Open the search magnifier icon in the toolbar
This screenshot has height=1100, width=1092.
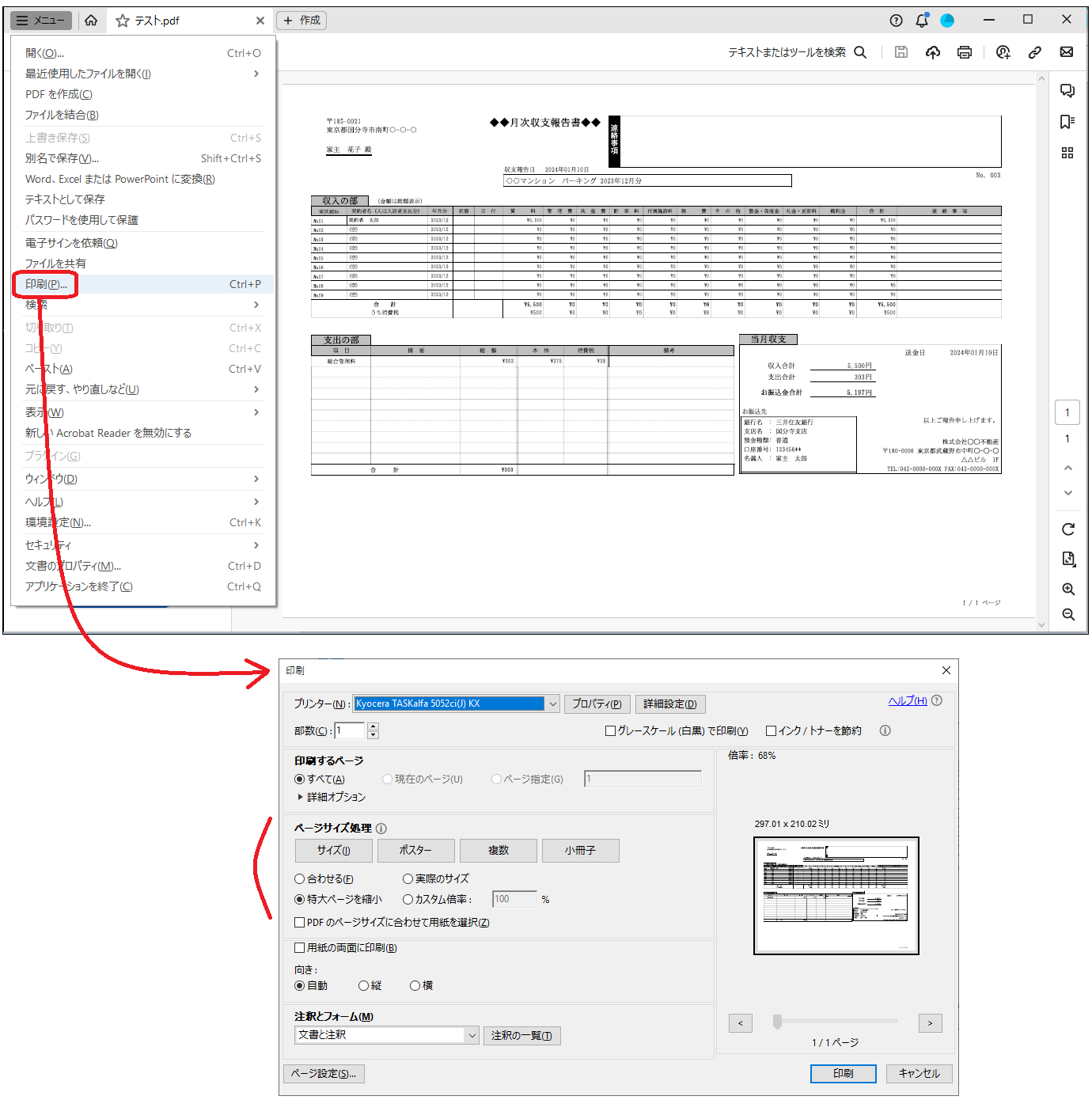coord(860,52)
